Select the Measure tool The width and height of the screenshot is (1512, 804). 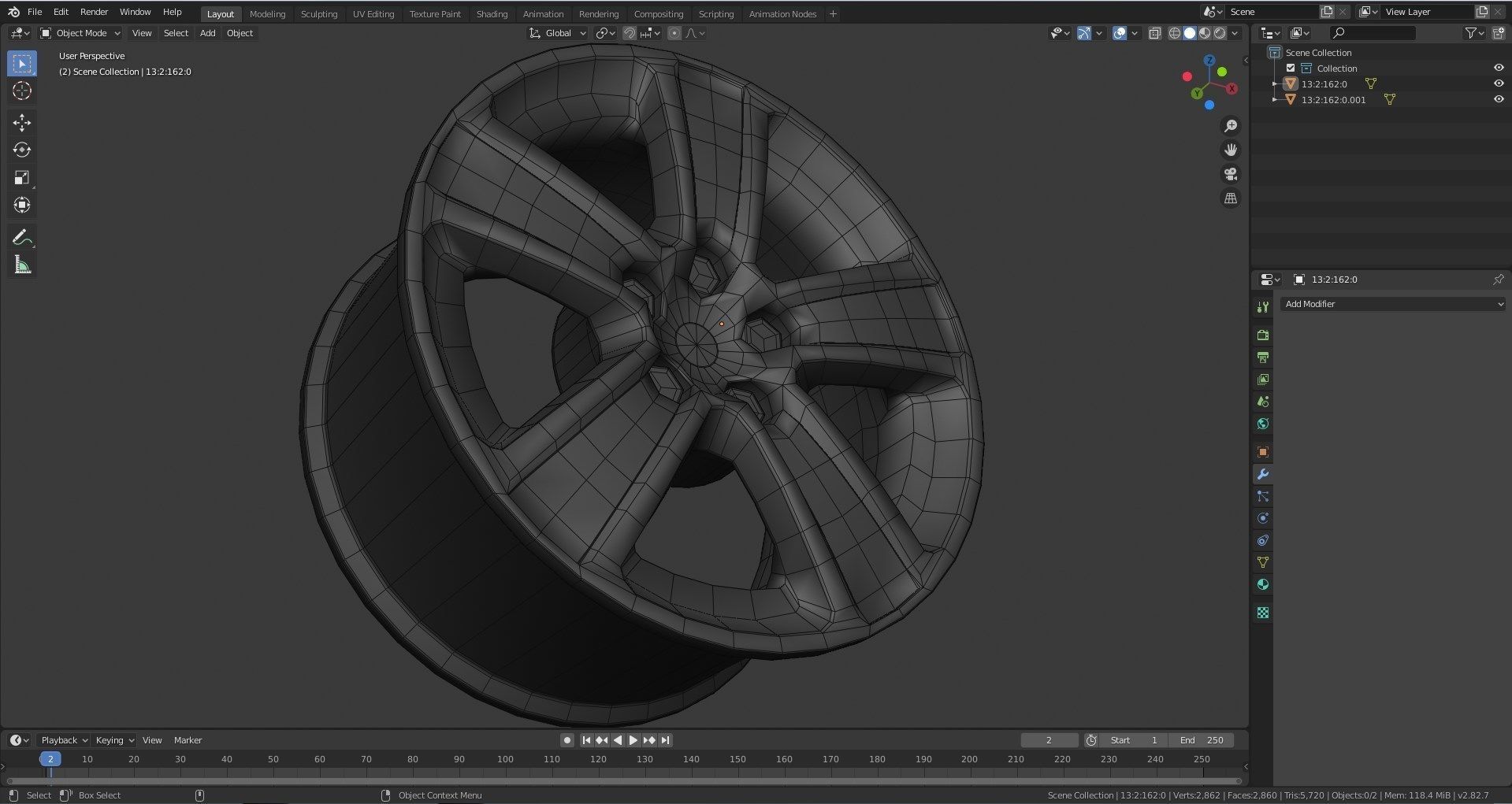pos(22,265)
